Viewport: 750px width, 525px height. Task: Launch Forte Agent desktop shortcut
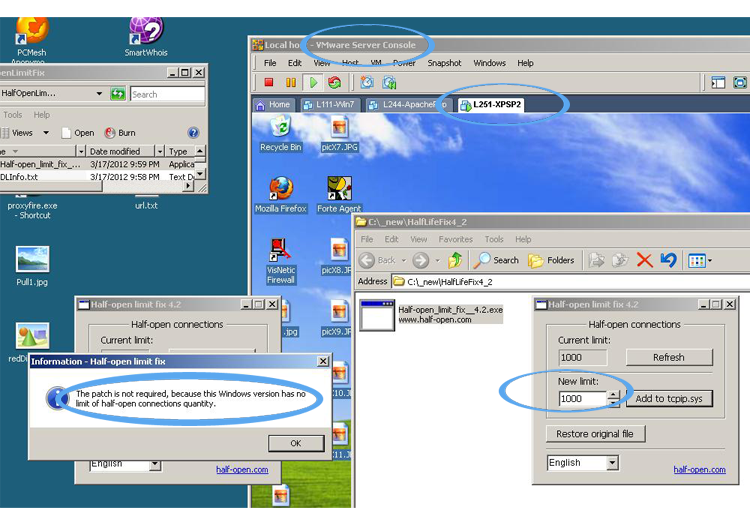pos(339,195)
